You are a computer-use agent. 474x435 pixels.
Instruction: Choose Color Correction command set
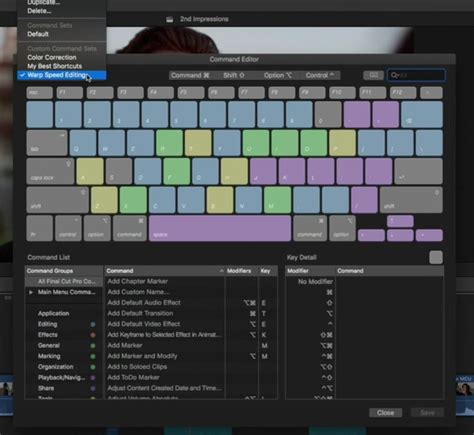click(52, 57)
